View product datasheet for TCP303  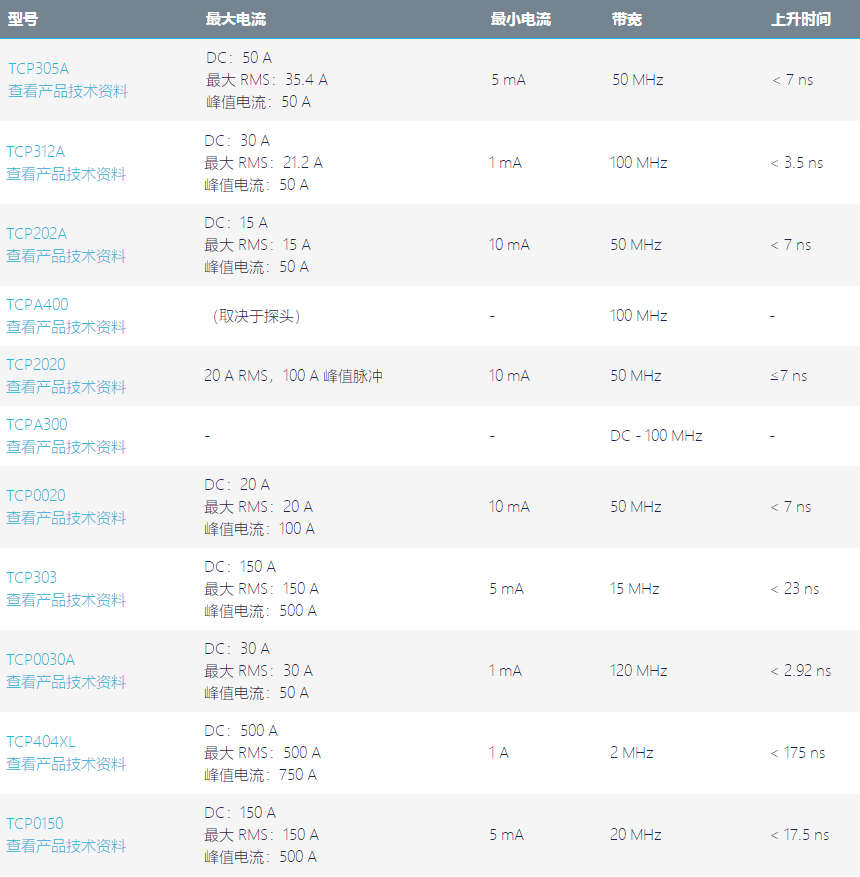pyautogui.click(x=66, y=600)
